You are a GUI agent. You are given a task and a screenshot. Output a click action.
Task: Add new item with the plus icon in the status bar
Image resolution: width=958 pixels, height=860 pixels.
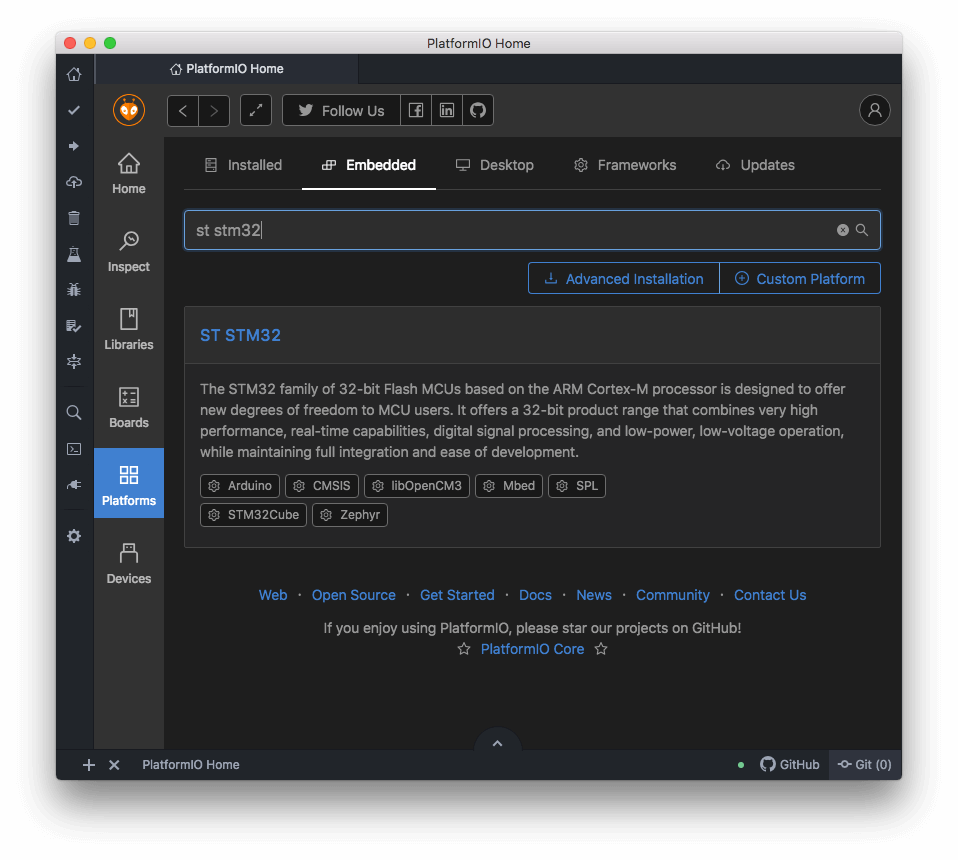pyautogui.click(x=89, y=765)
